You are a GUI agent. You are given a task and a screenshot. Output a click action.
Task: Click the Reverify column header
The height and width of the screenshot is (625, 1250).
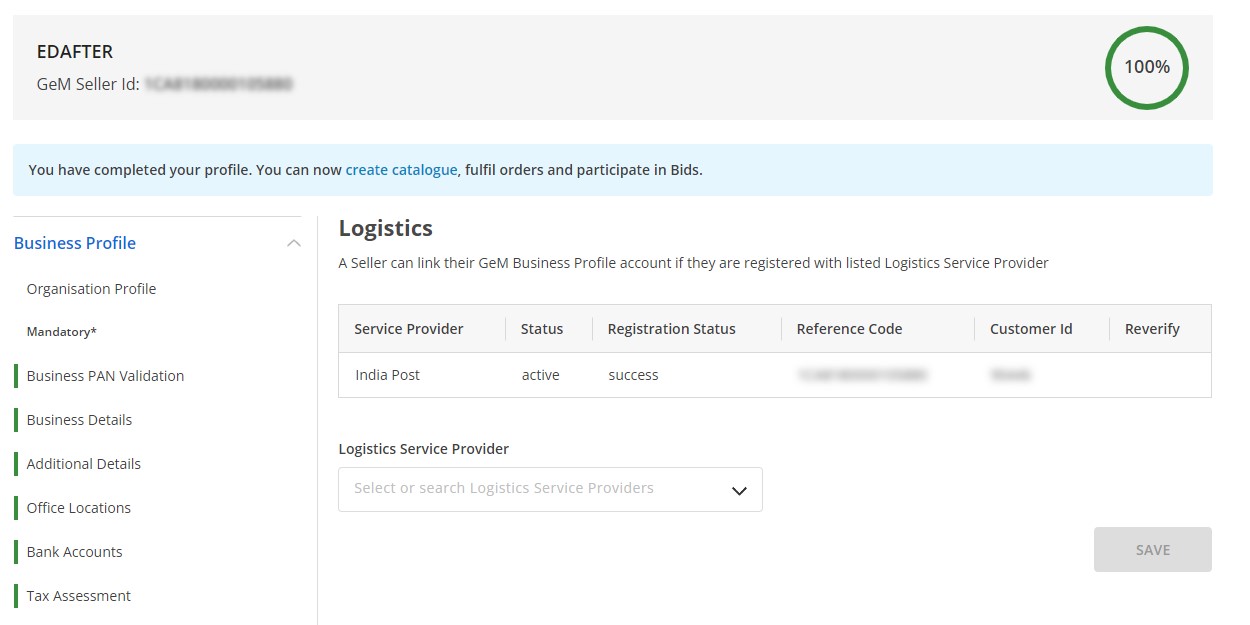pos(1152,329)
